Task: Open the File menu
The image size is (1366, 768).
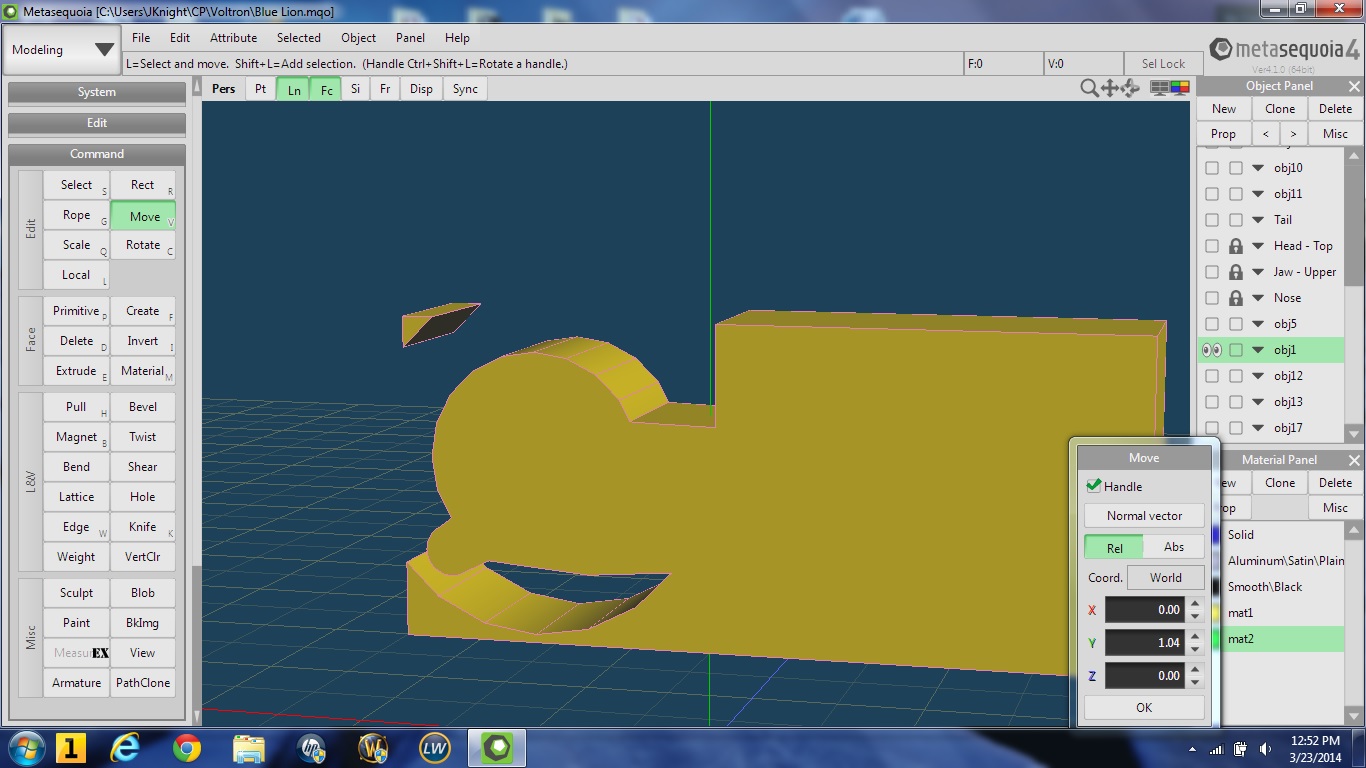Action: pos(141,38)
